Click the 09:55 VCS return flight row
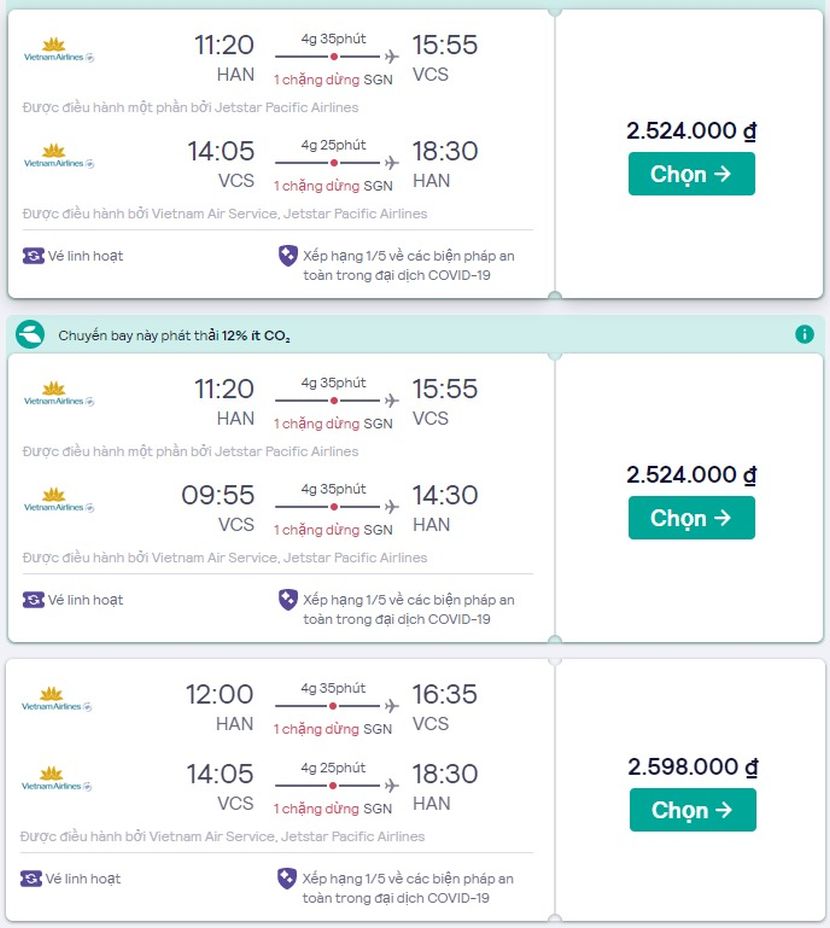Image resolution: width=830 pixels, height=928 pixels. [277, 509]
